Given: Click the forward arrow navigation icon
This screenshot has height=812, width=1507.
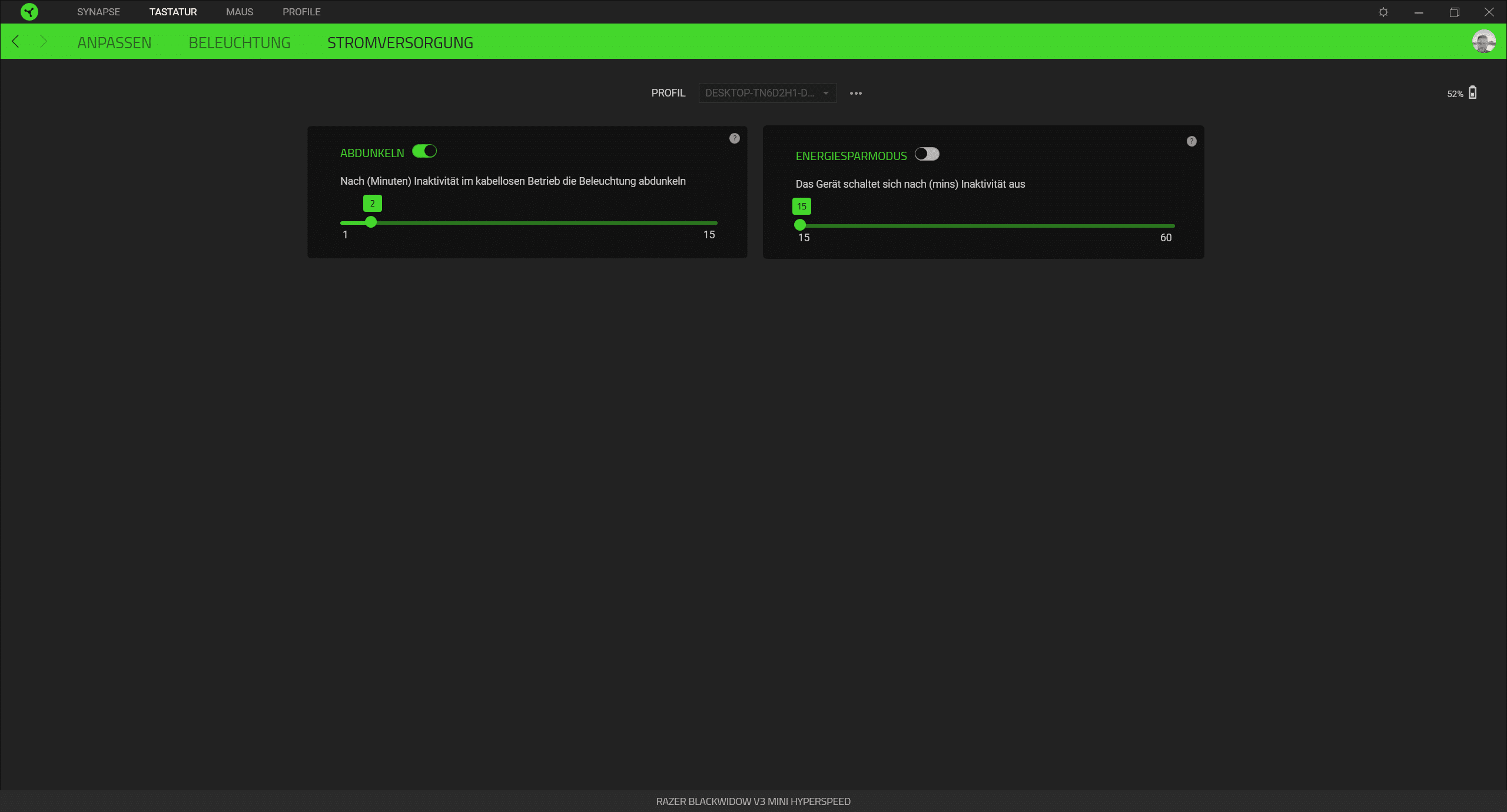Looking at the screenshot, I should pyautogui.click(x=43, y=42).
